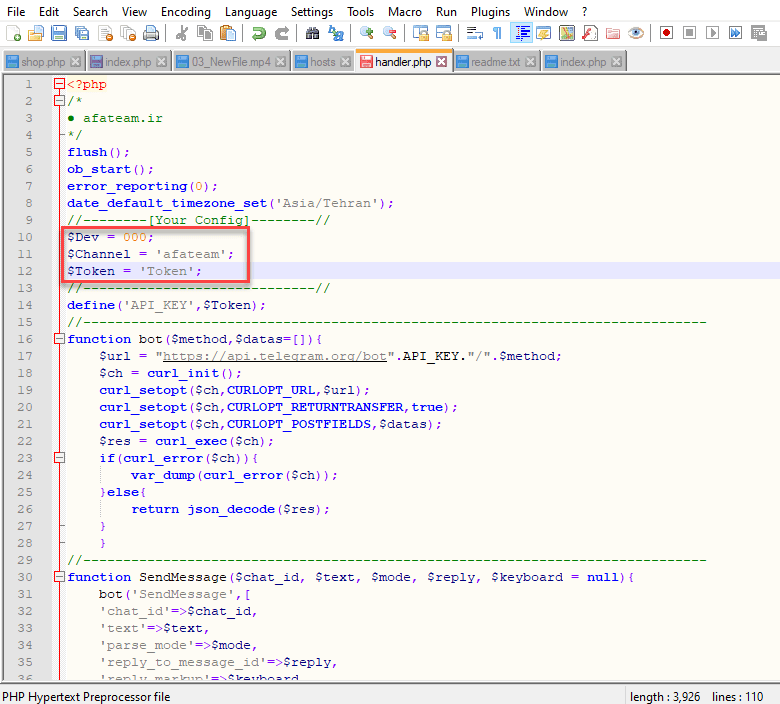The height and width of the screenshot is (704, 780).
Task: Click the Zoom In magnifier icon
Action: tap(366, 33)
